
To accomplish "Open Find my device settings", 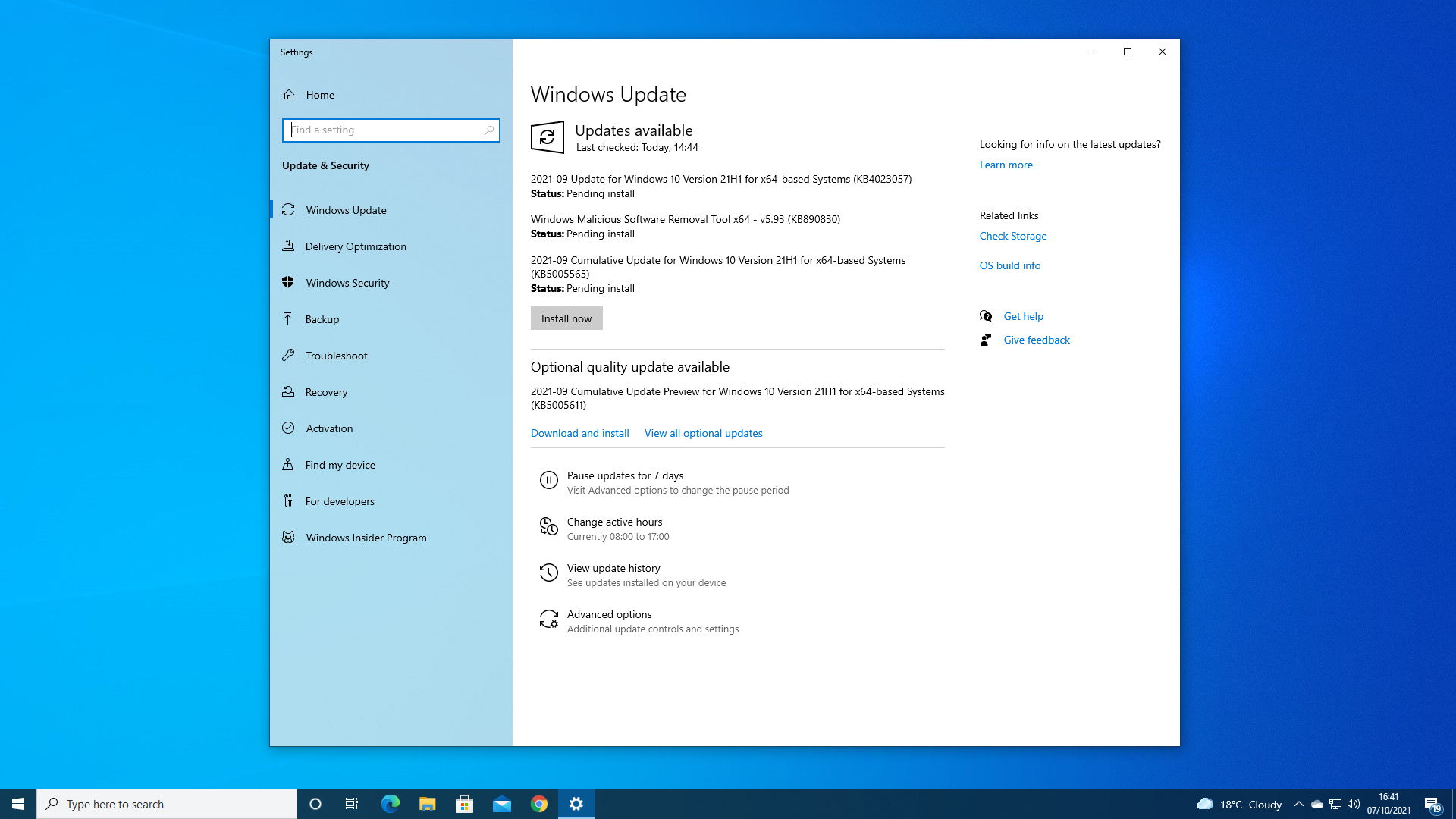I will click(x=340, y=464).
